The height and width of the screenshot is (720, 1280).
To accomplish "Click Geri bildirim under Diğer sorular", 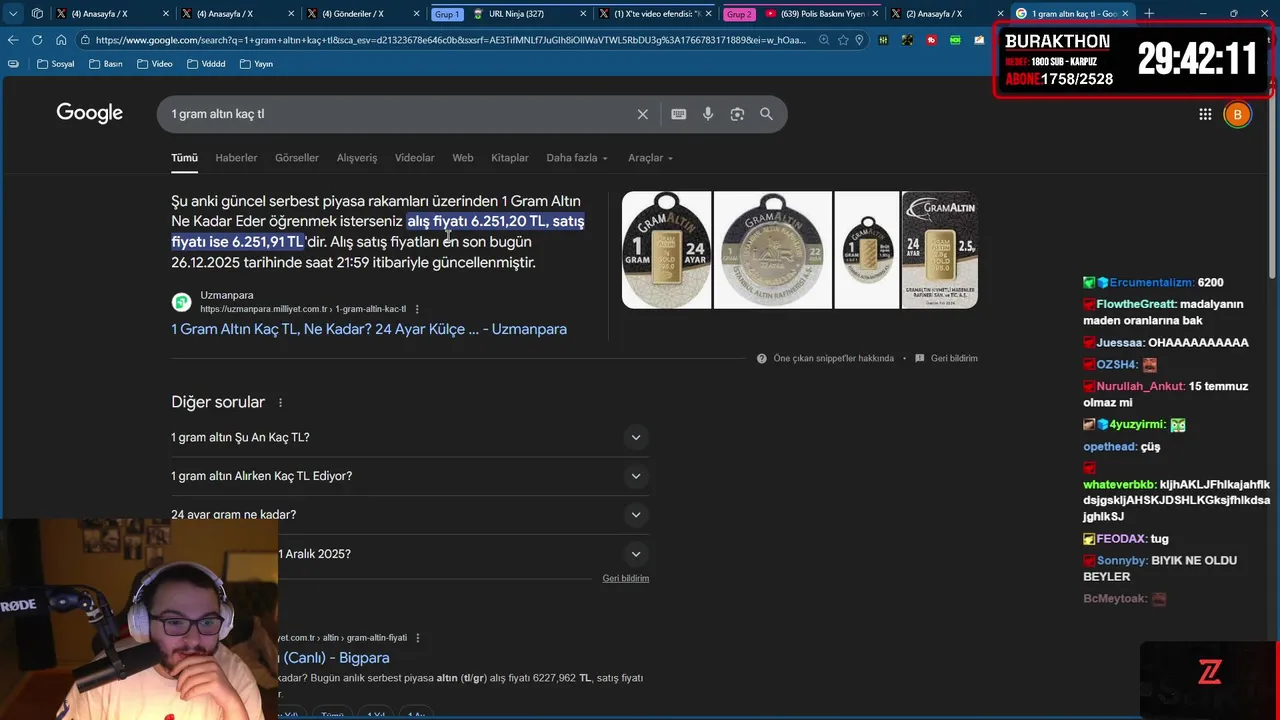I will pos(626,578).
